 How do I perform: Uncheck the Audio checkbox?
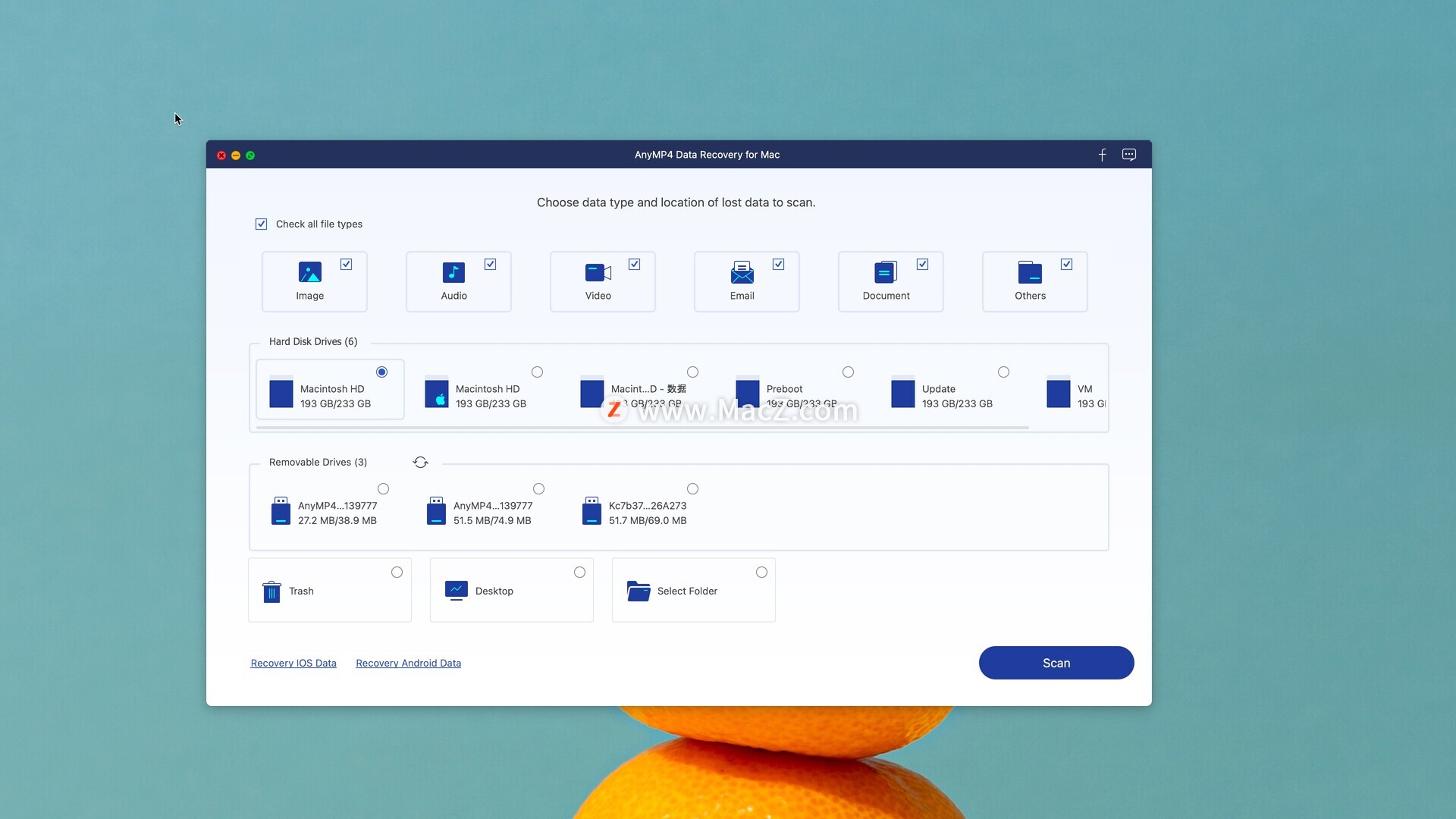click(490, 264)
